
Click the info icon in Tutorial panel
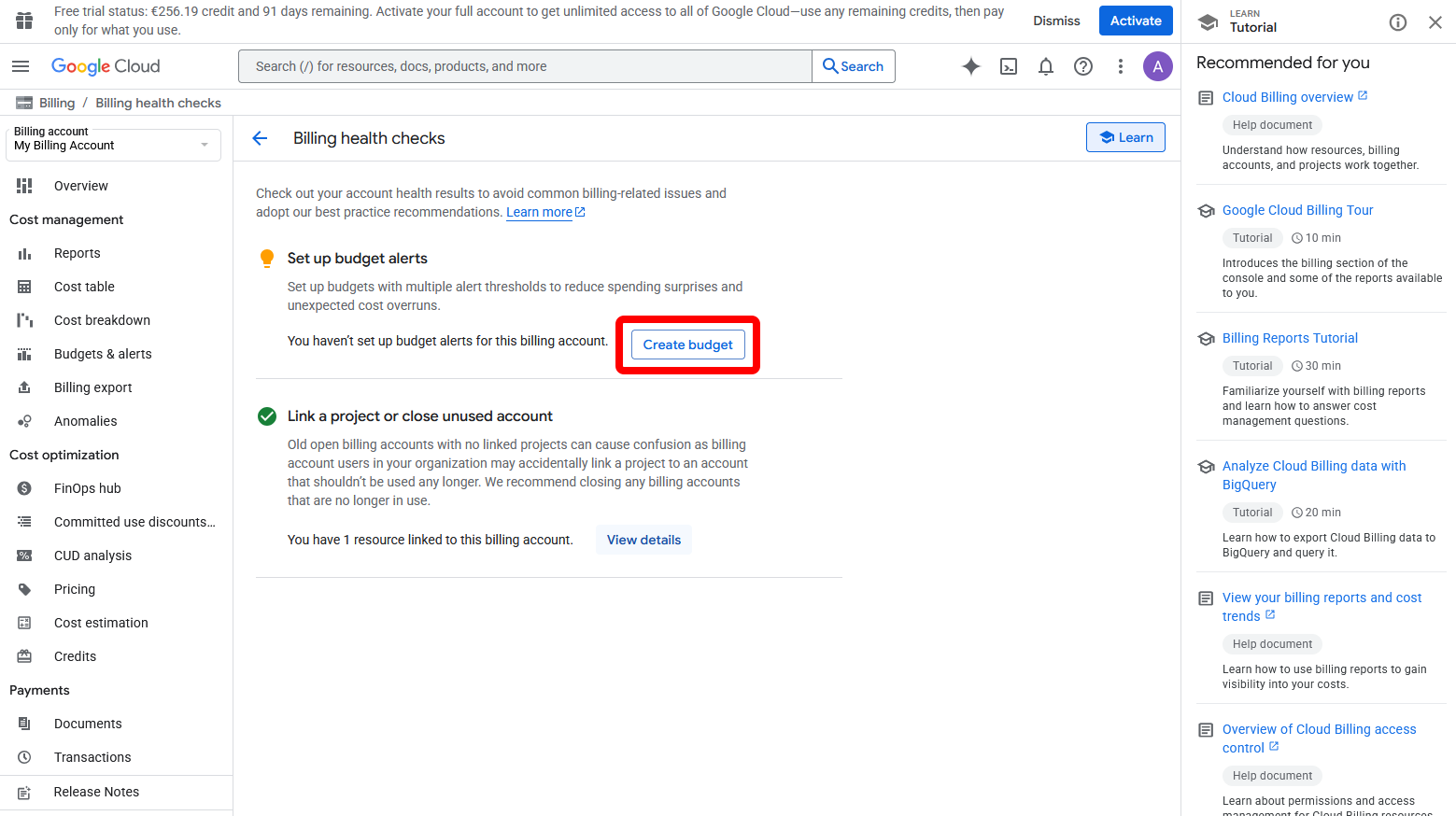(x=1398, y=22)
